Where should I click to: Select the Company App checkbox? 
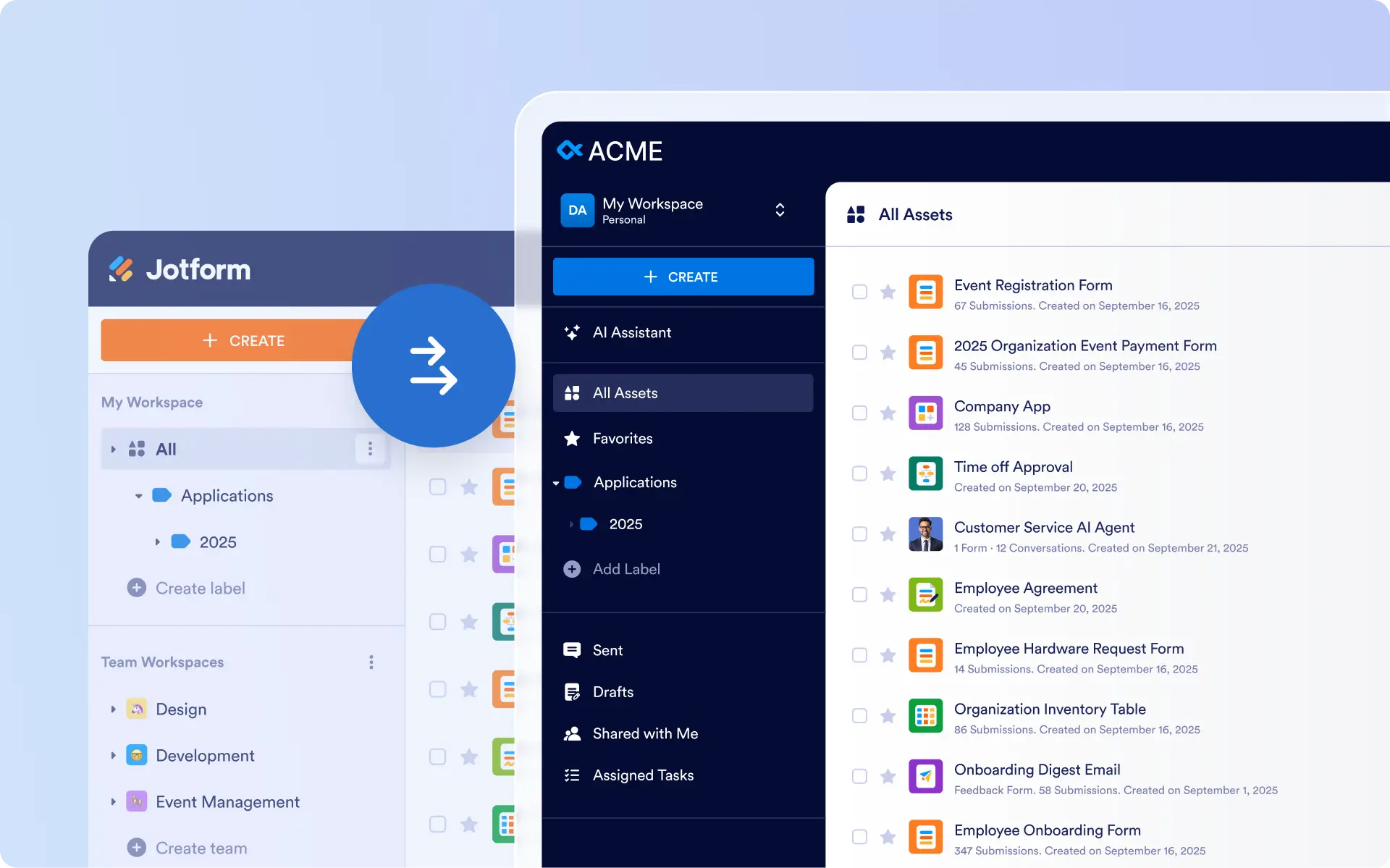(859, 413)
